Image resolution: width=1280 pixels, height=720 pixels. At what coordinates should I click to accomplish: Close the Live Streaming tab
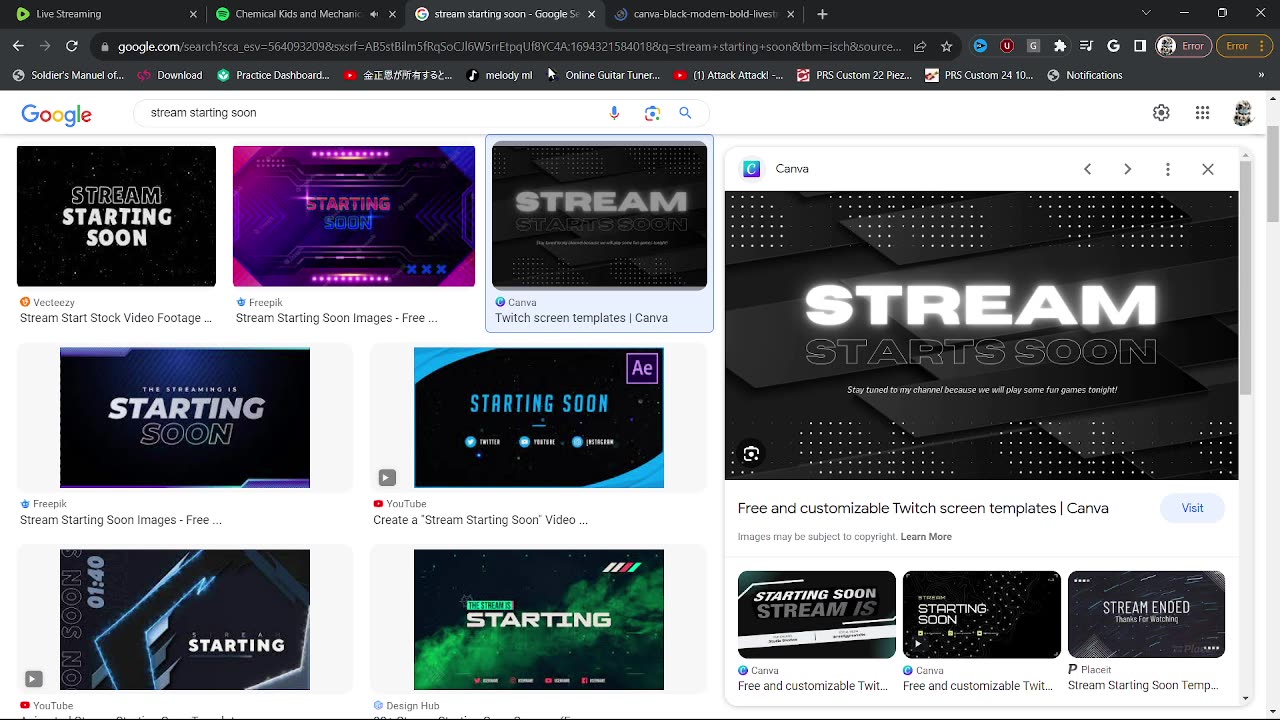click(193, 14)
